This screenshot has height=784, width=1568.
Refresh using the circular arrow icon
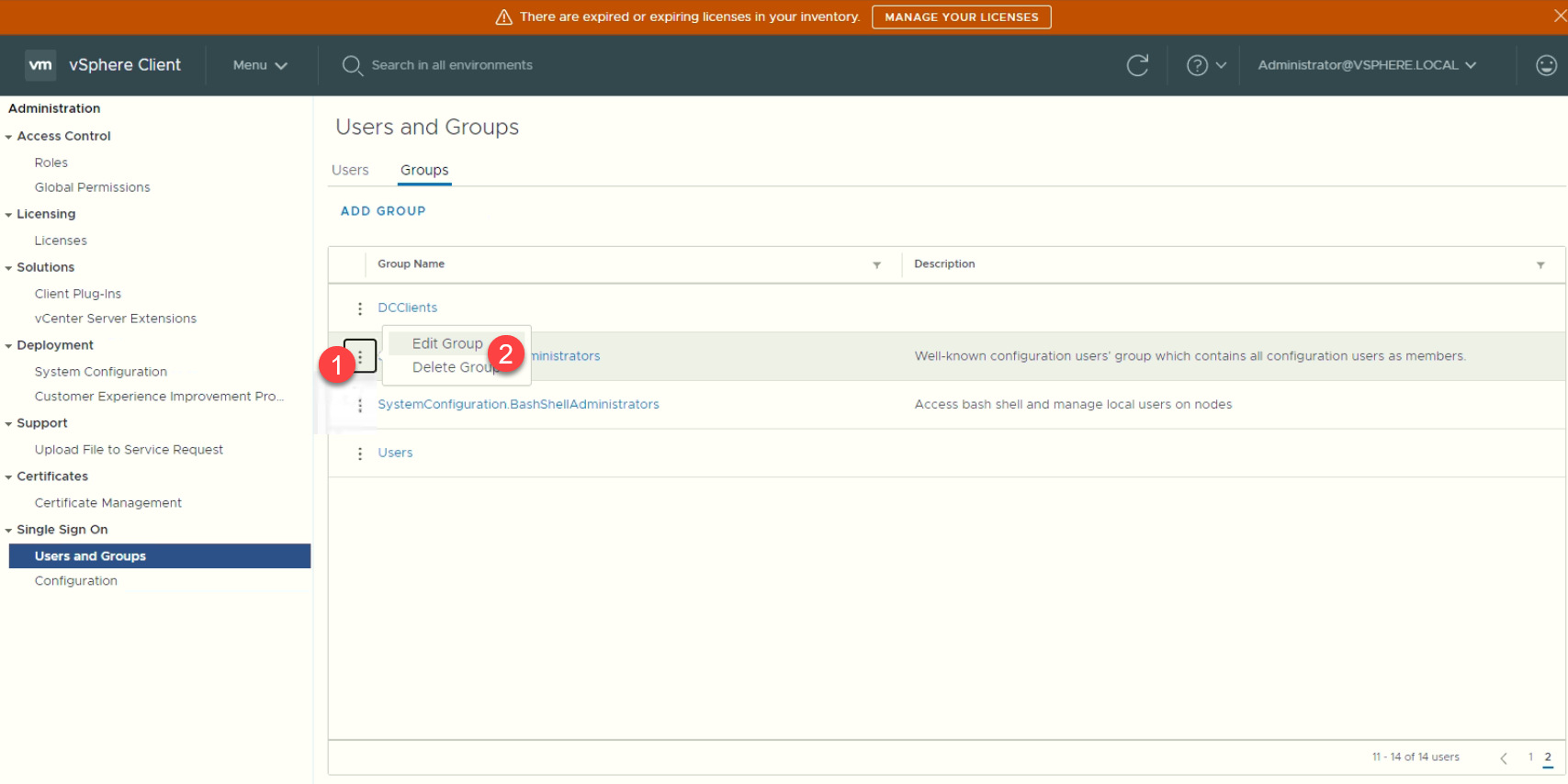pyautogui.click(x=1137, y=65)
